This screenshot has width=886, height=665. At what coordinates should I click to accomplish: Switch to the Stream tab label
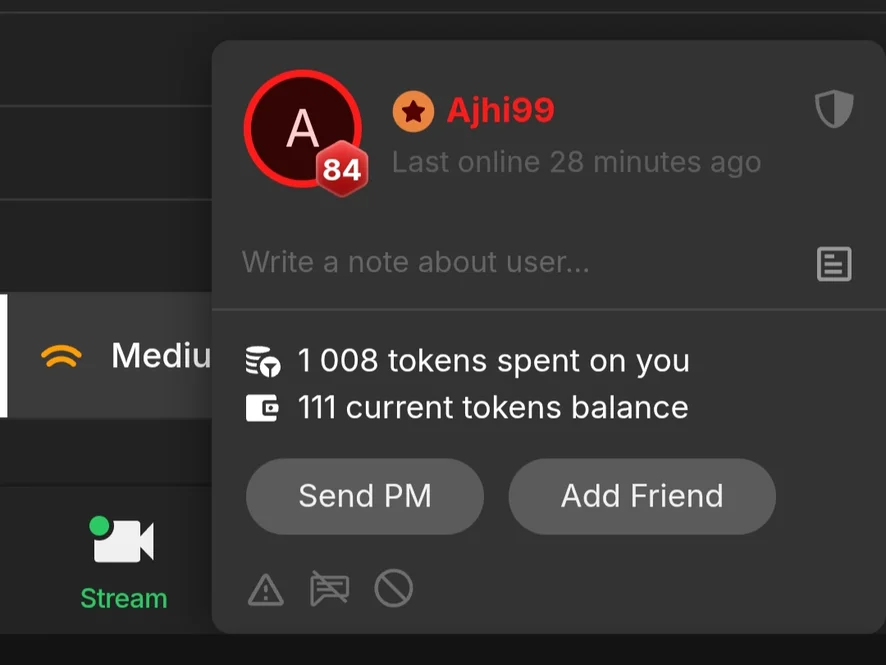124,598
